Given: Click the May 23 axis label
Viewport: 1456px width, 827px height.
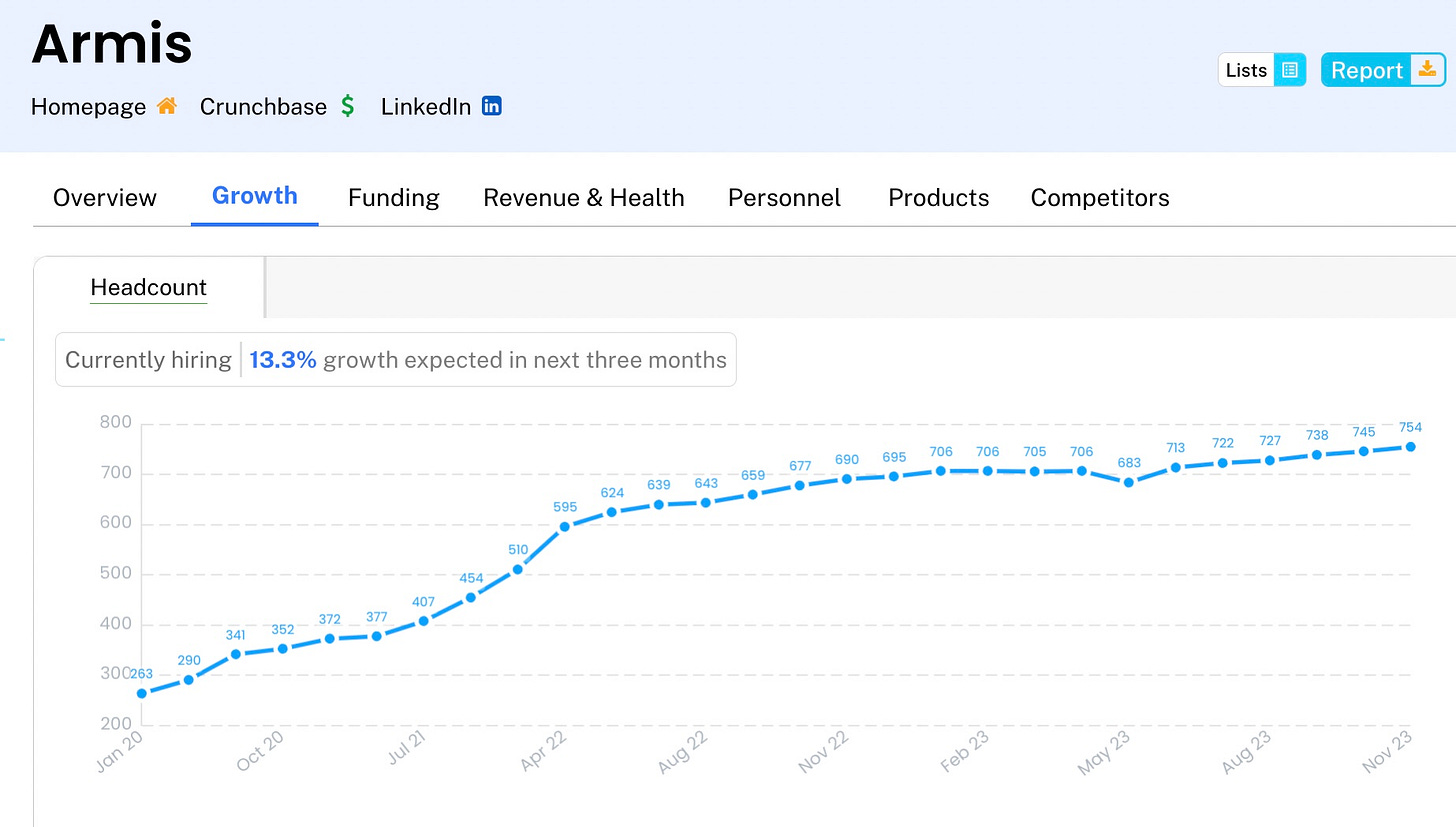Looking at the screenshot, I should (1105, 752).
